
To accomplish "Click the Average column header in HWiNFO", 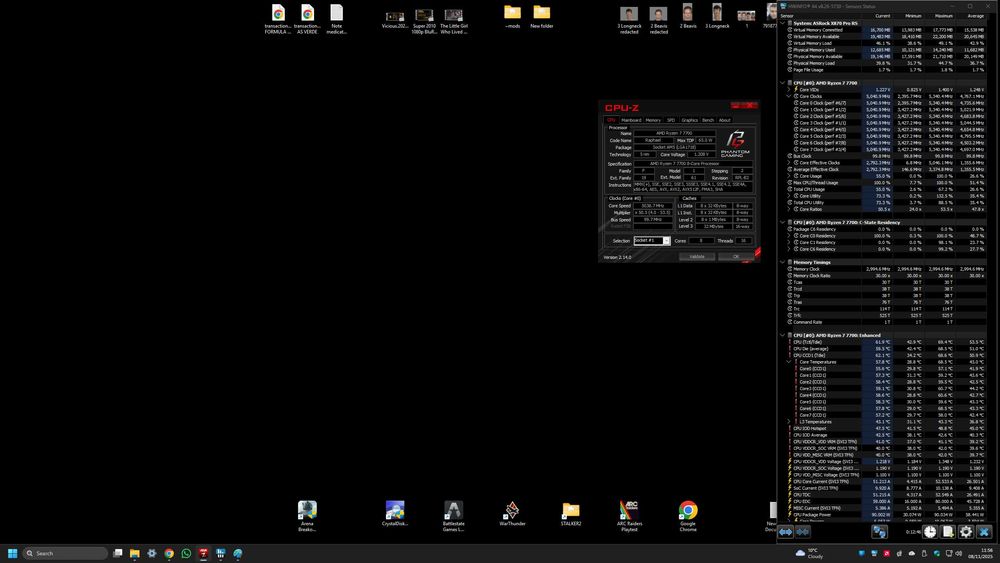I will click(970, 15).
